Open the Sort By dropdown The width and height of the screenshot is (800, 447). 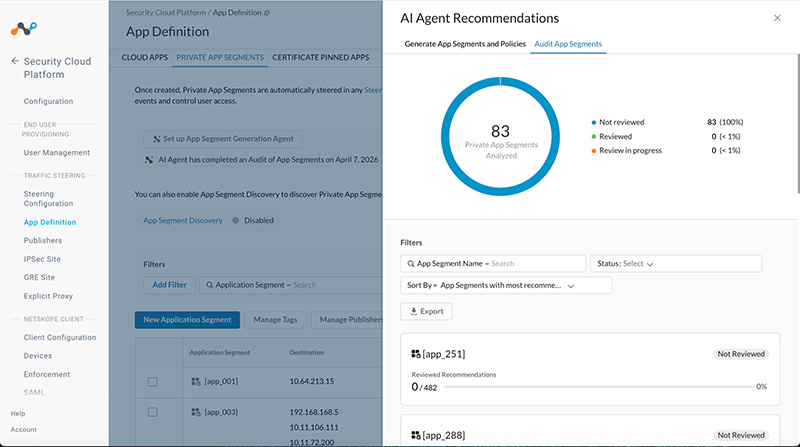point(506,285)
